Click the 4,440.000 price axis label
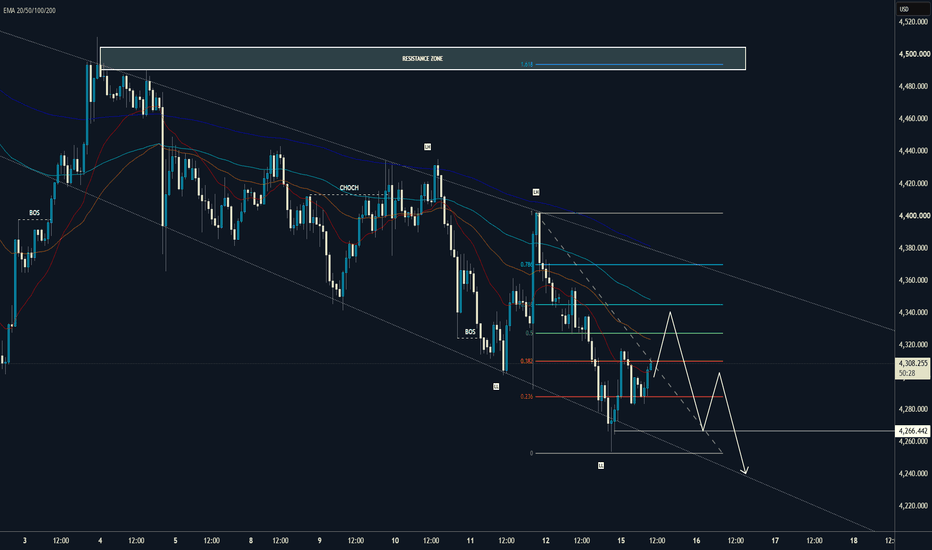Viewport: 932px width, 550px height. click(x=914, y=151)
